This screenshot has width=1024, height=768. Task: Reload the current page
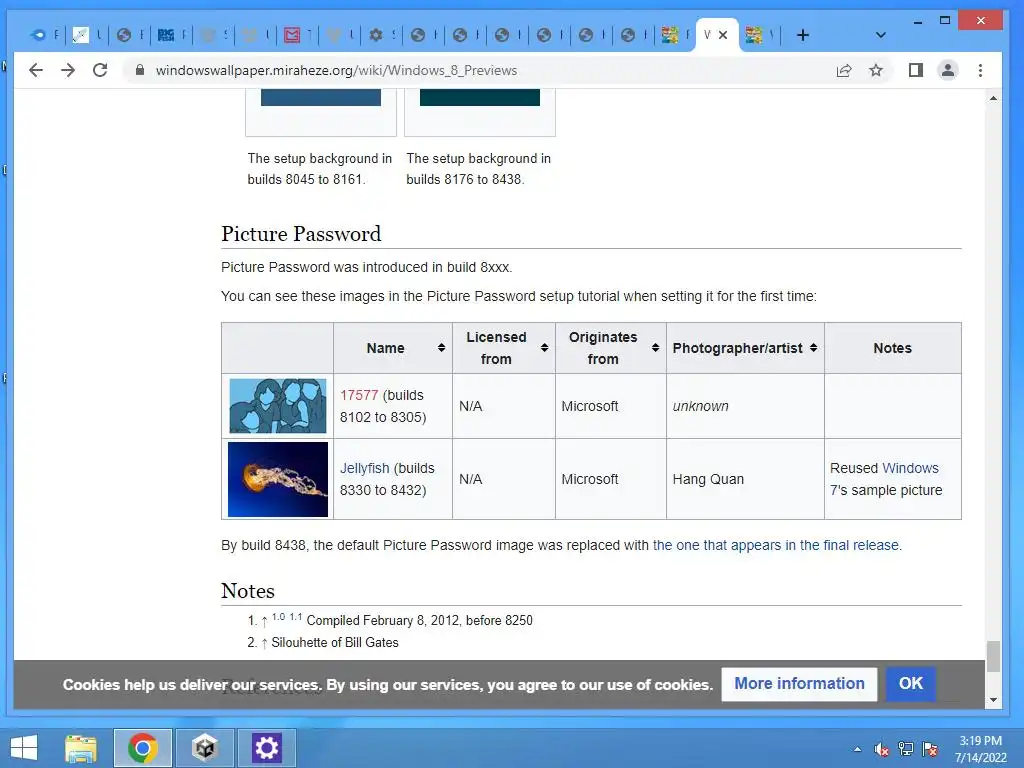tap(100, 70)
